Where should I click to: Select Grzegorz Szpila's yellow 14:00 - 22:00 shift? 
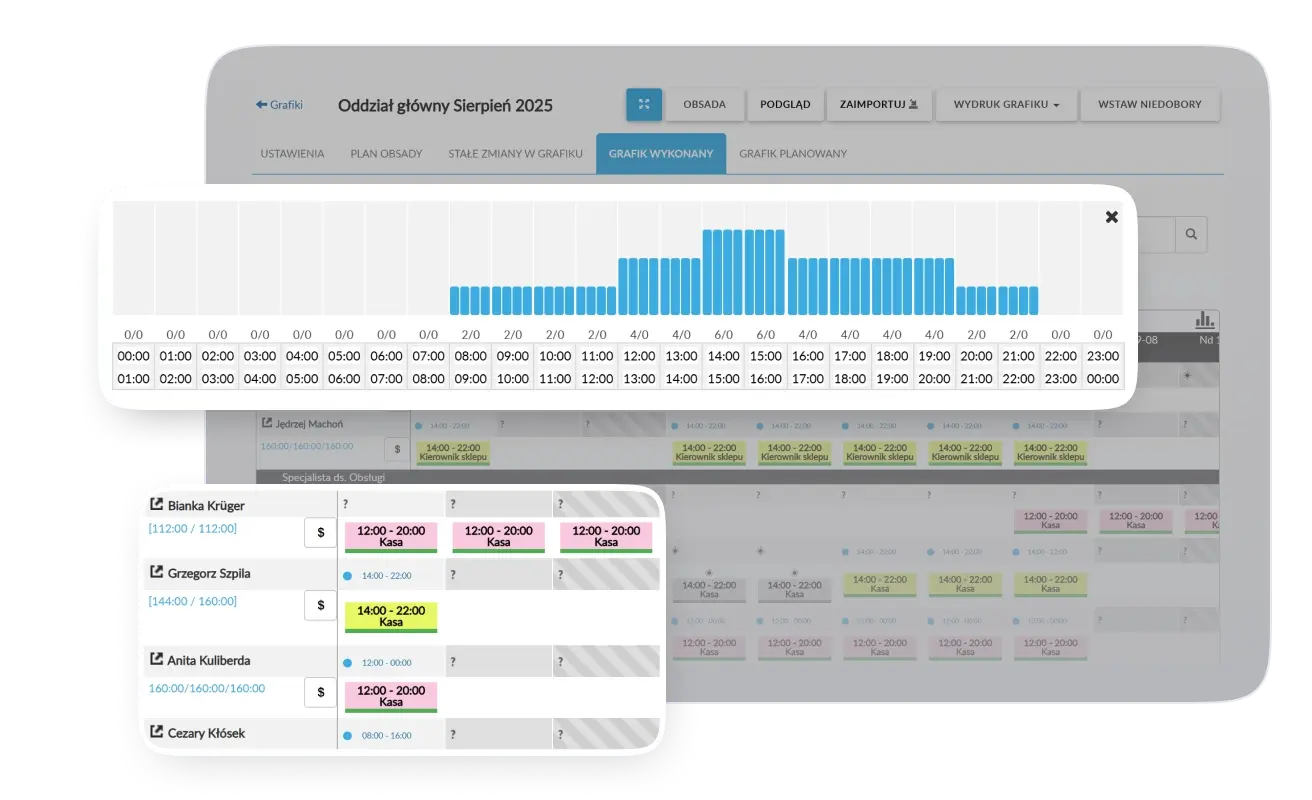391,616
